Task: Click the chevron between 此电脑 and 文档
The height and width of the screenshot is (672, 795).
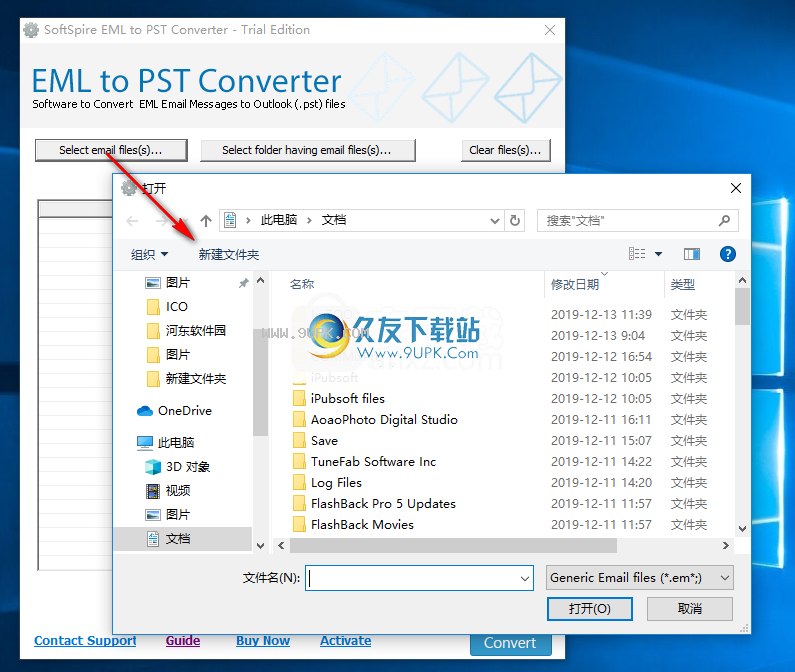Action: click(309, 221)
